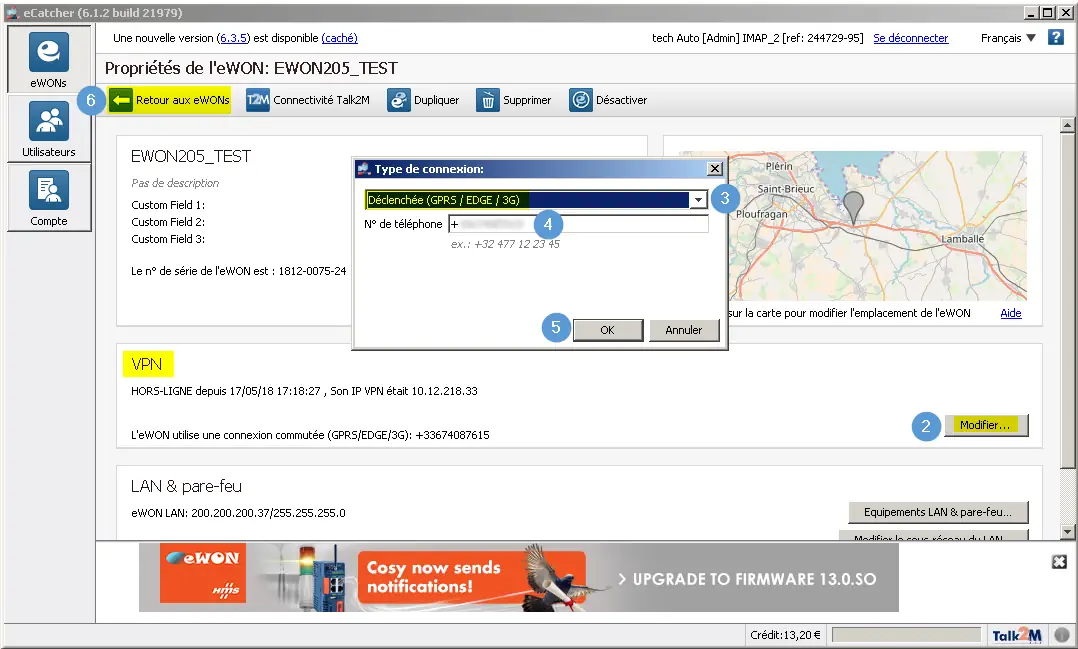The height and width of the screenshot is (649, 1078).
Task: Click the eCatcher title bar app icon
Action: point(12,12)
